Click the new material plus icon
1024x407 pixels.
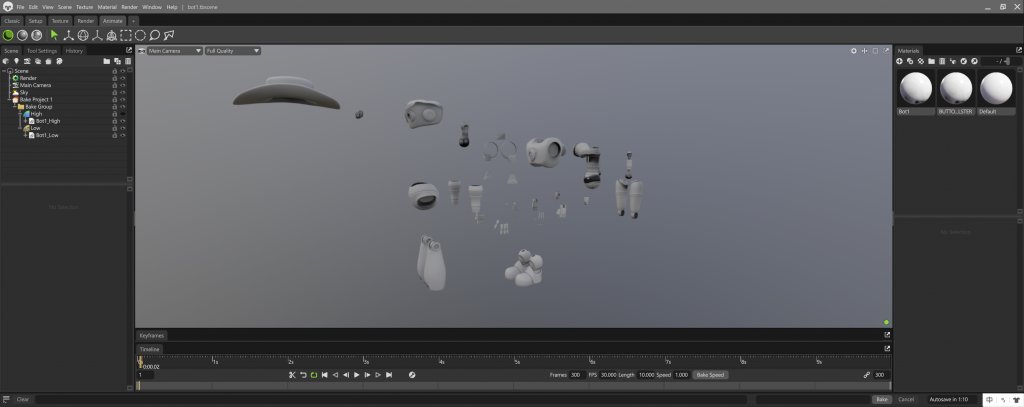pos(900,61)
